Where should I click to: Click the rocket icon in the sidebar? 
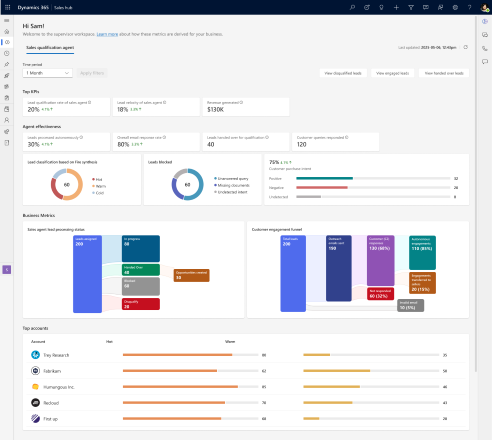click(x=7, y=76)
